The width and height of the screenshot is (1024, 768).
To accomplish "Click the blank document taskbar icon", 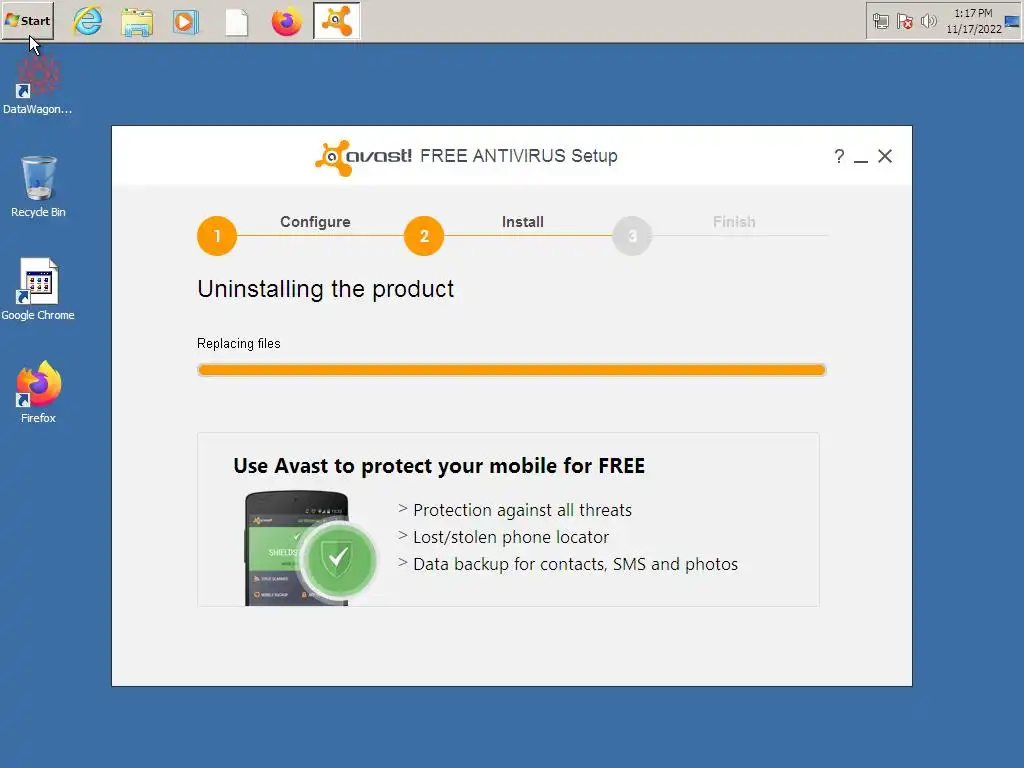I will (x=236, y=22).
